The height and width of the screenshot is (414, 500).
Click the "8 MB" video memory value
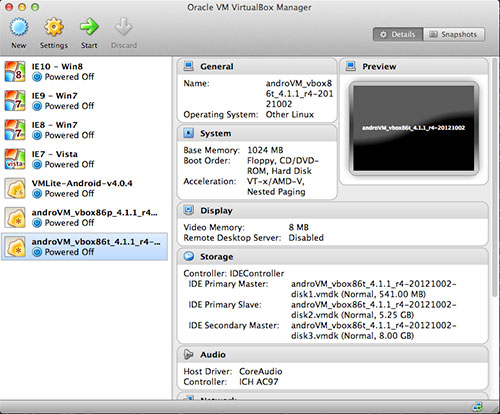point(298,227)
